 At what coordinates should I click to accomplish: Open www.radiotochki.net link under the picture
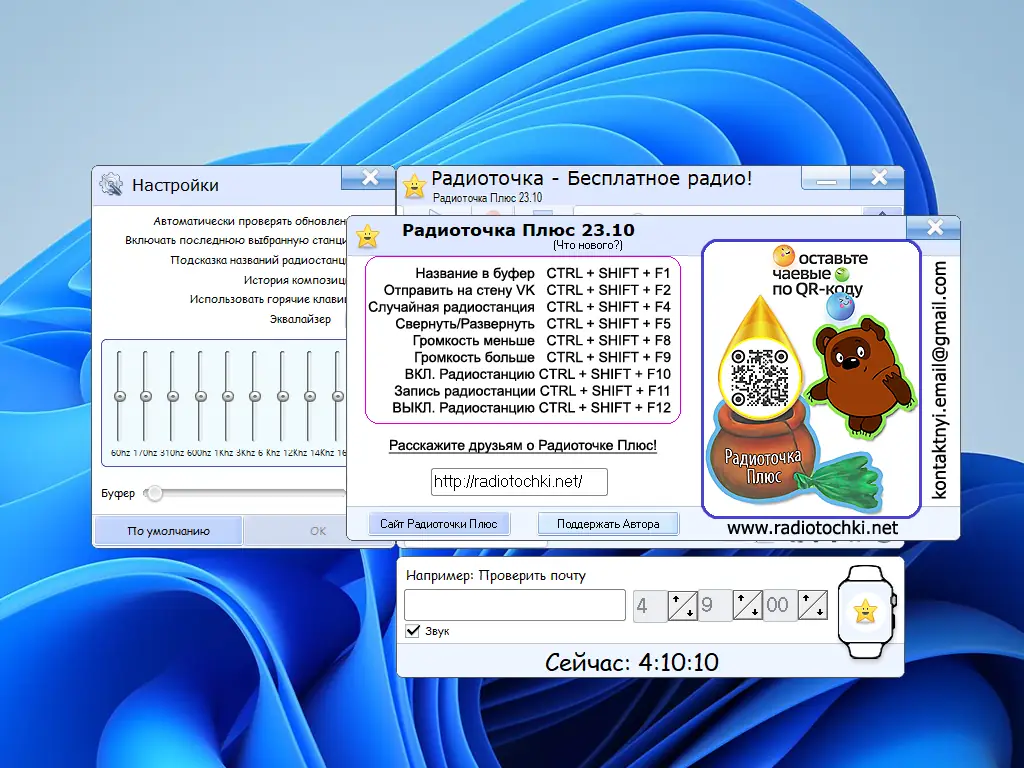pyautogui.click(x=812, y=528)
